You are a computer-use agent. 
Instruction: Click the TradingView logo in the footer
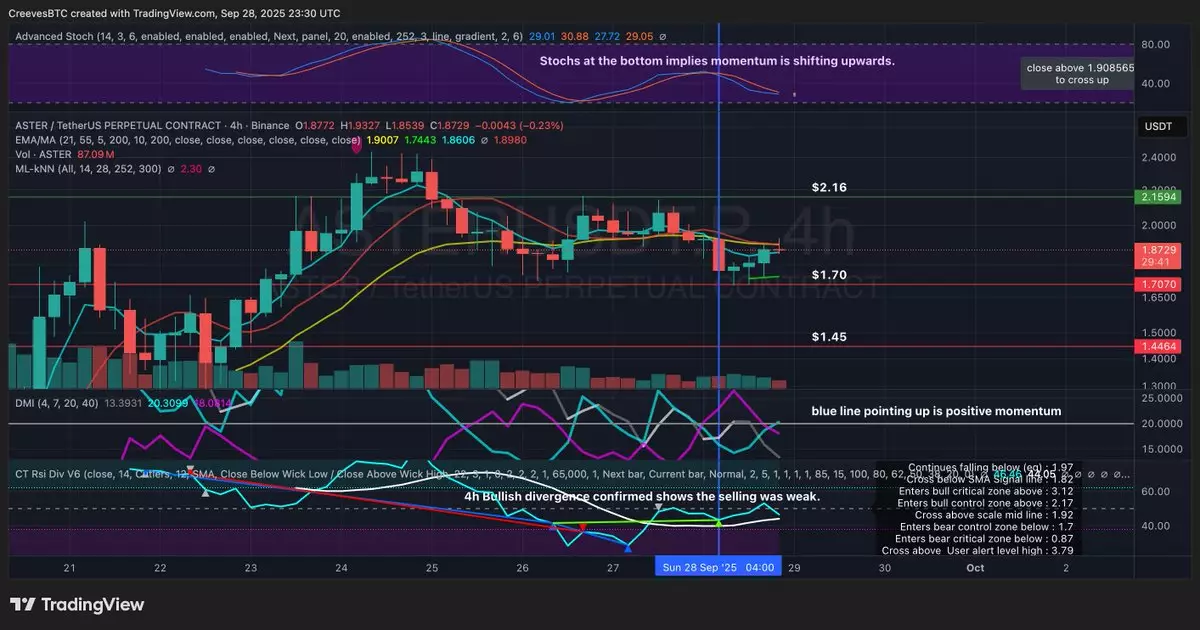pyautogui.click(x=77, y=605)
